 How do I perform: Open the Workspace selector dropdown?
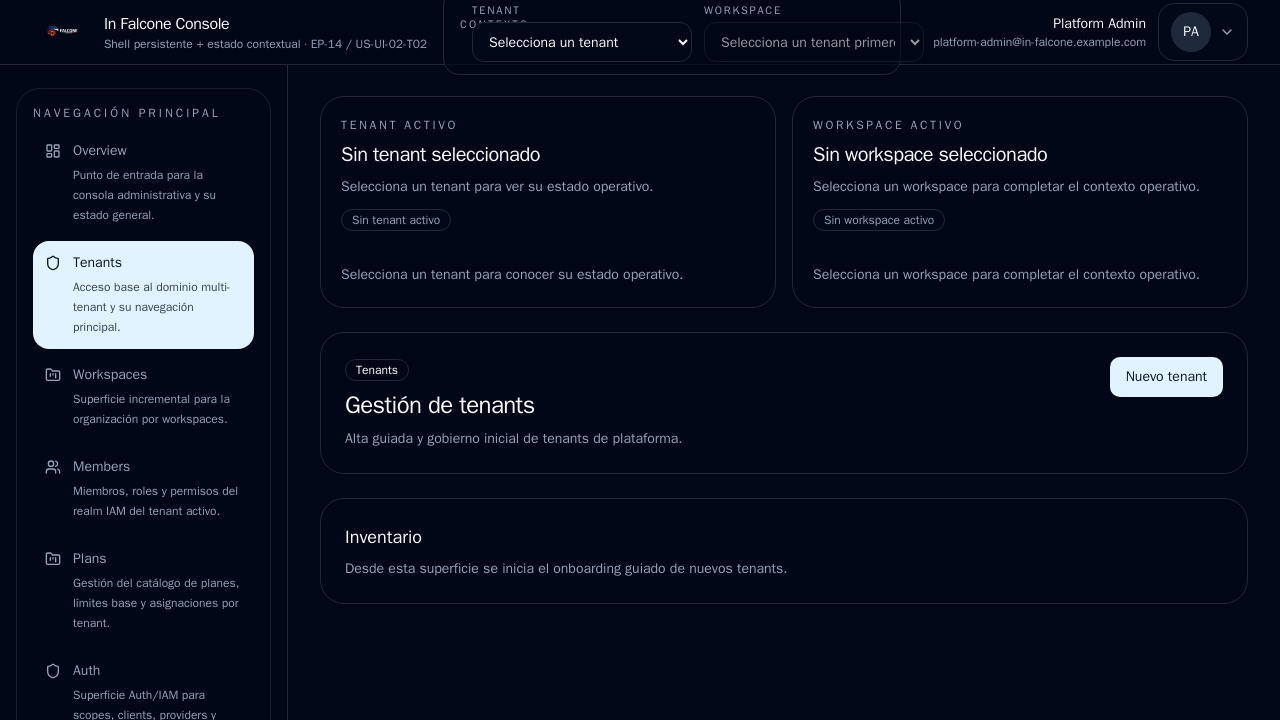pos(814,42)
